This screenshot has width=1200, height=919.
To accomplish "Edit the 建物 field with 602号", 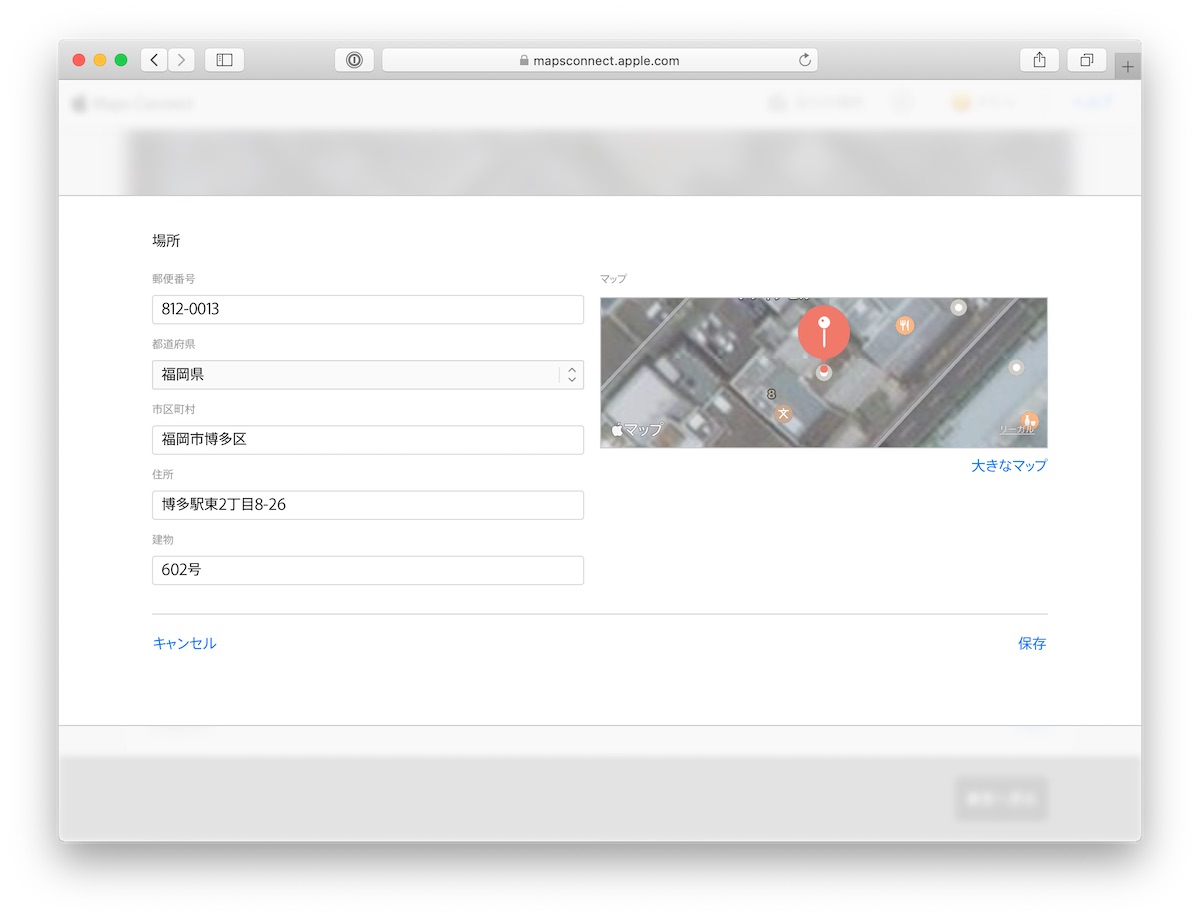I will point(368,570).
